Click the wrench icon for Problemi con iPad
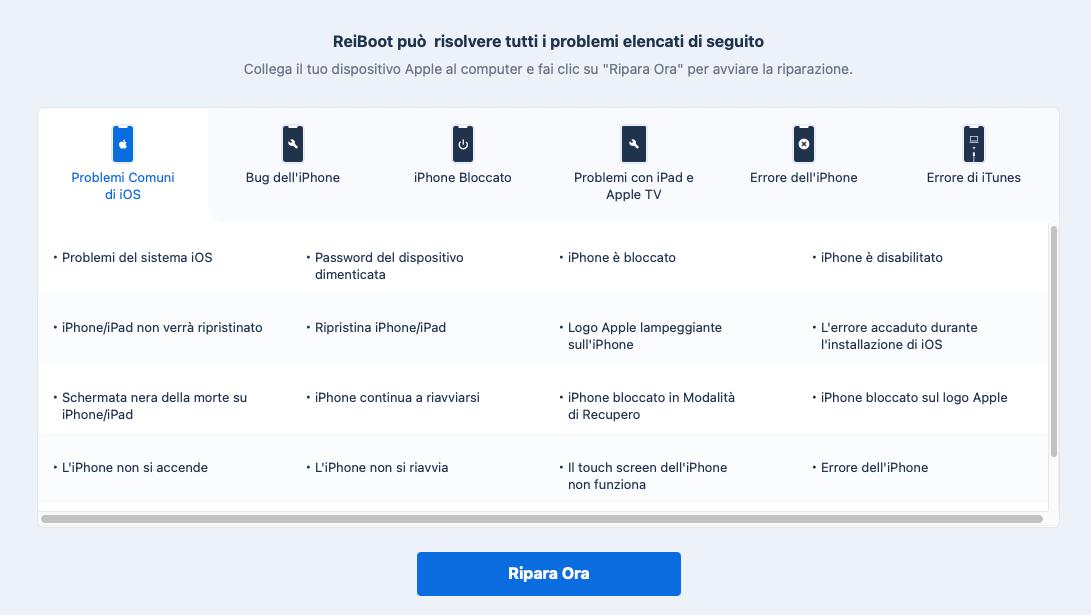This screenshot has height=615, width=1091. [x=632, y=143]
